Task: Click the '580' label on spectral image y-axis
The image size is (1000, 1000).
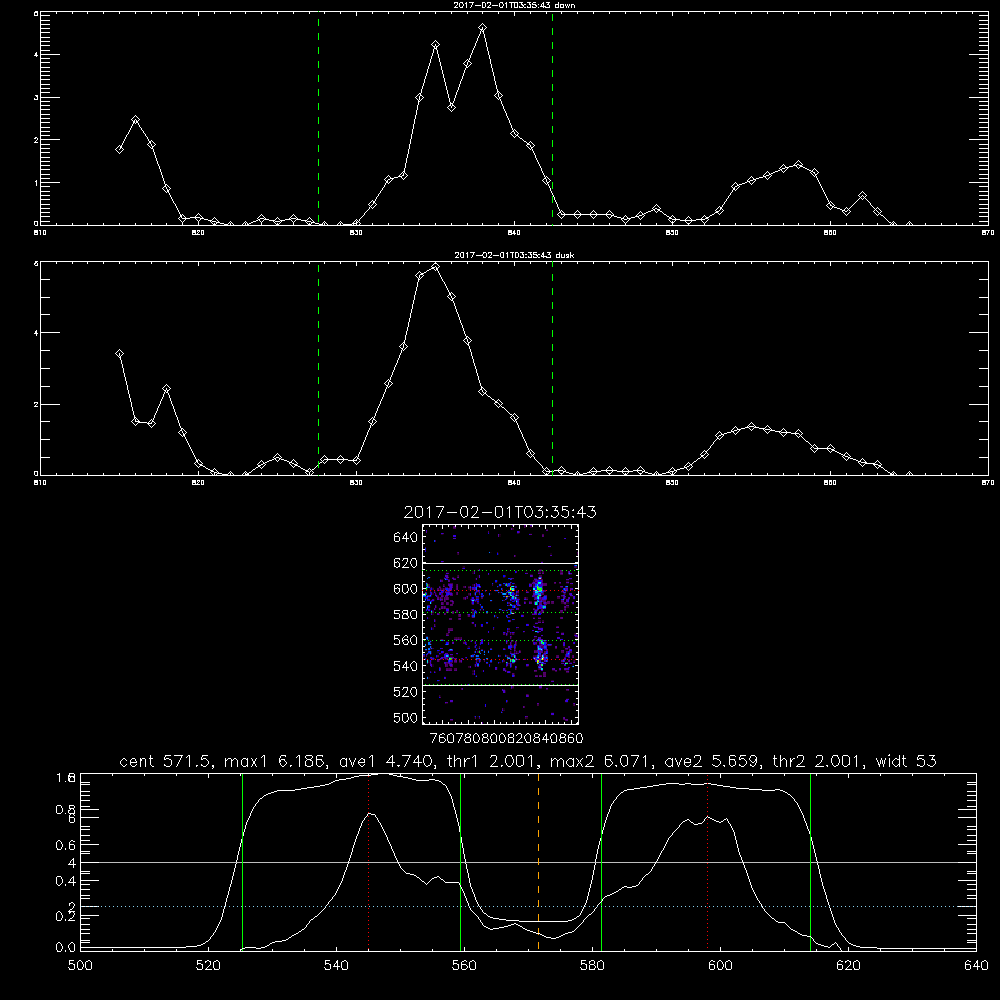Action: [x=406, y=614]
